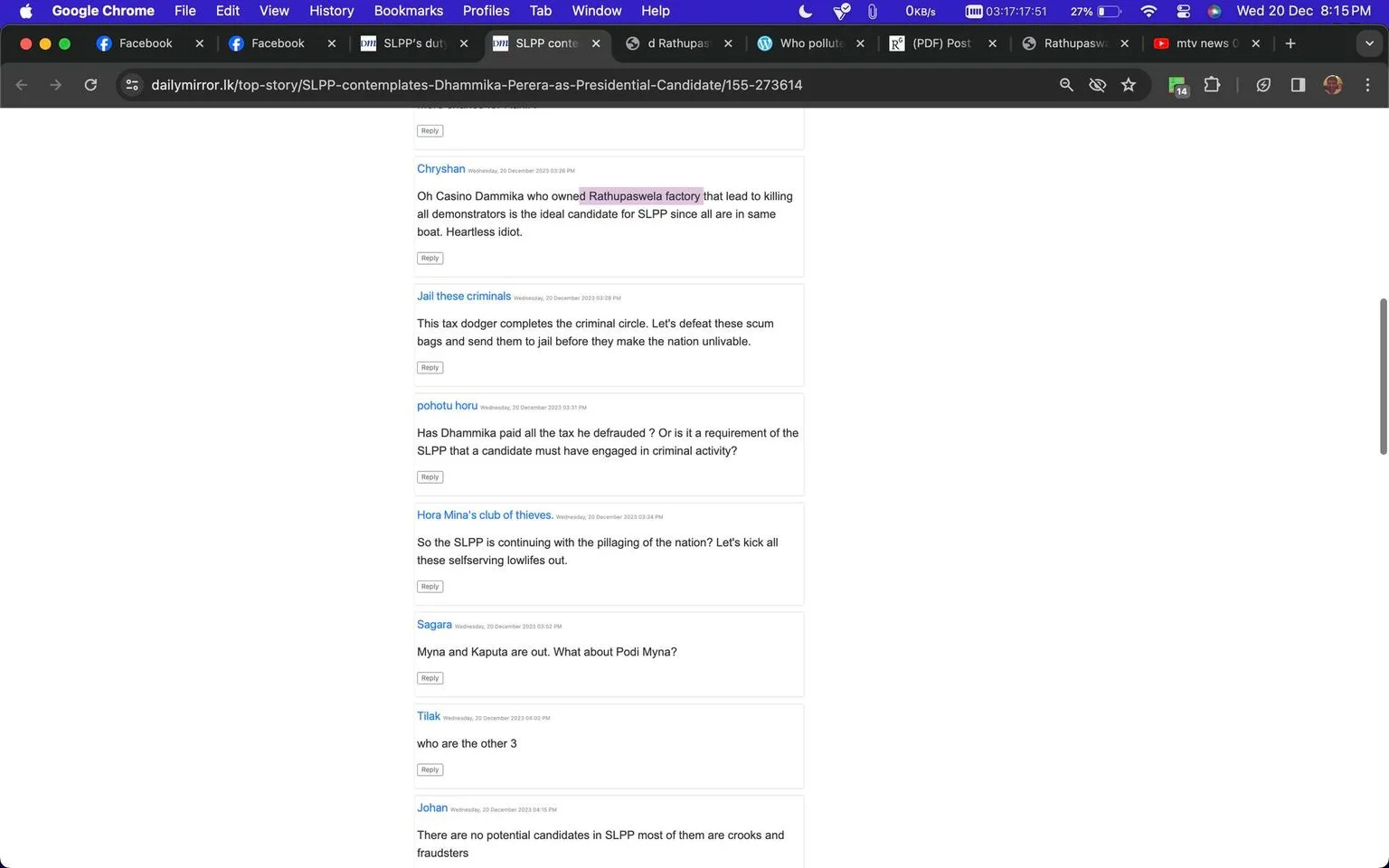Image resolution: width=1389 pixels, height=868 pixels.
Task: Bookmark this page with the star icon
Action: tap(1129, 85)
